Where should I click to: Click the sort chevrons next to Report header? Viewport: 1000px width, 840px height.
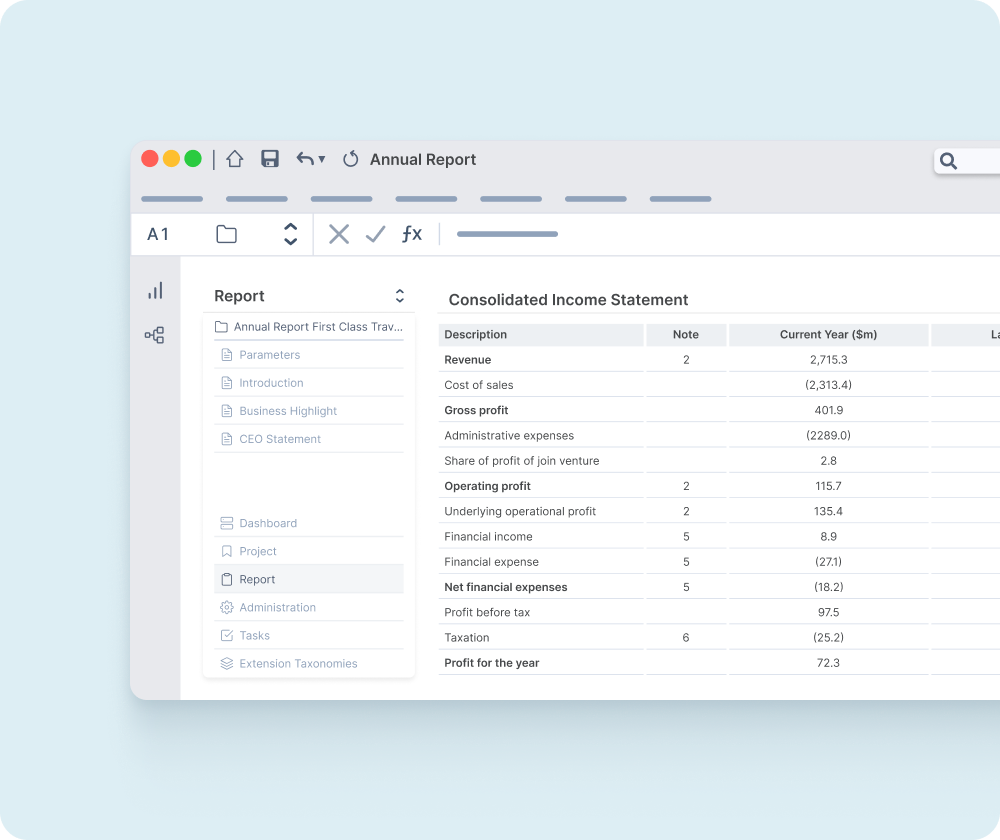pyautogui.click(x=399, y=296)
